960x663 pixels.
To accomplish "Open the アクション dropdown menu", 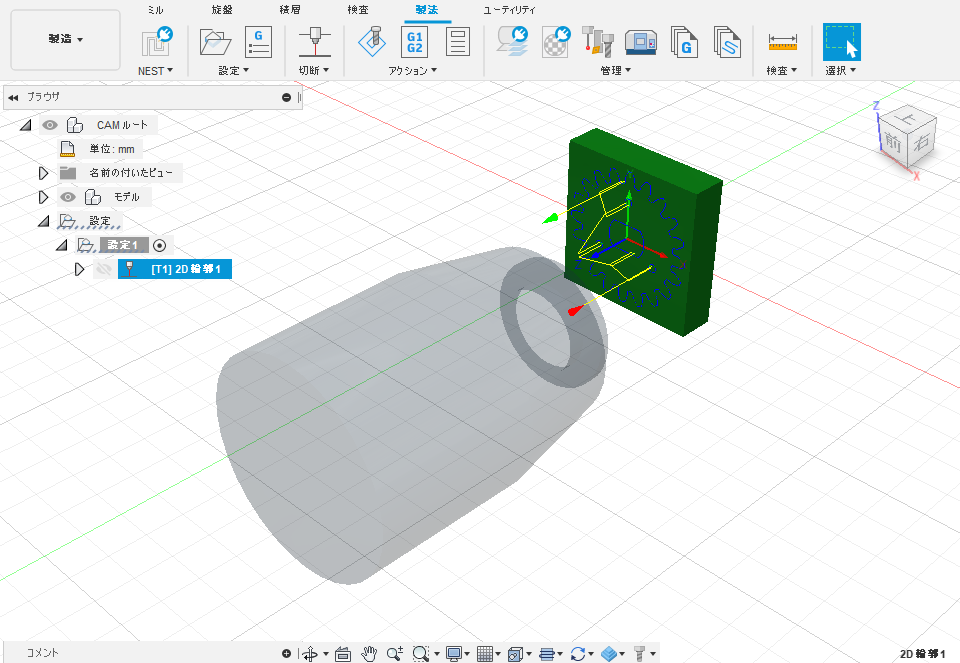I will point(413,71).
